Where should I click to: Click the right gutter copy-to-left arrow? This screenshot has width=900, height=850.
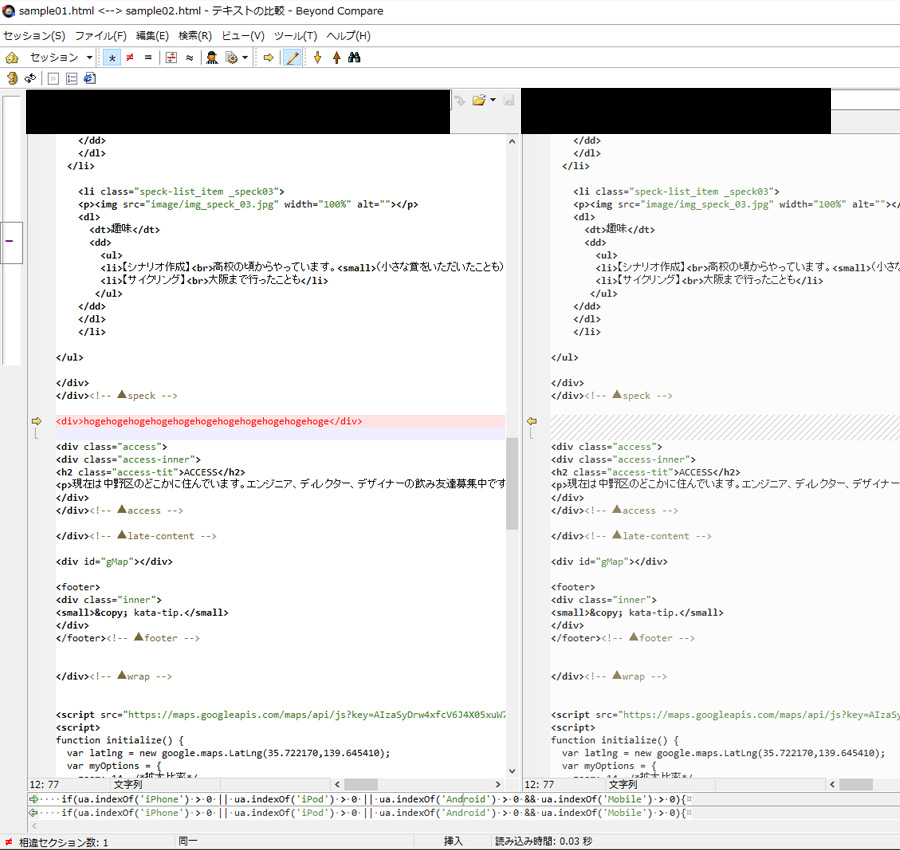pos(532,422)
